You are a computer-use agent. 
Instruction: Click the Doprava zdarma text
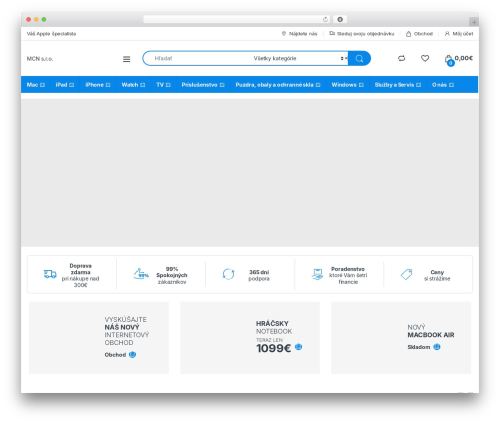click(80, 269)
